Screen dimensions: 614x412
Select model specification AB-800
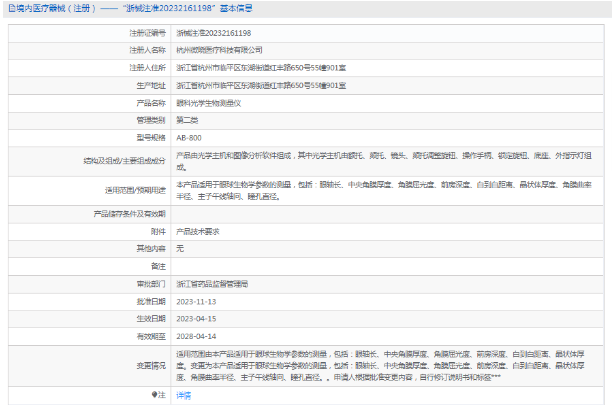pos(188,136)
